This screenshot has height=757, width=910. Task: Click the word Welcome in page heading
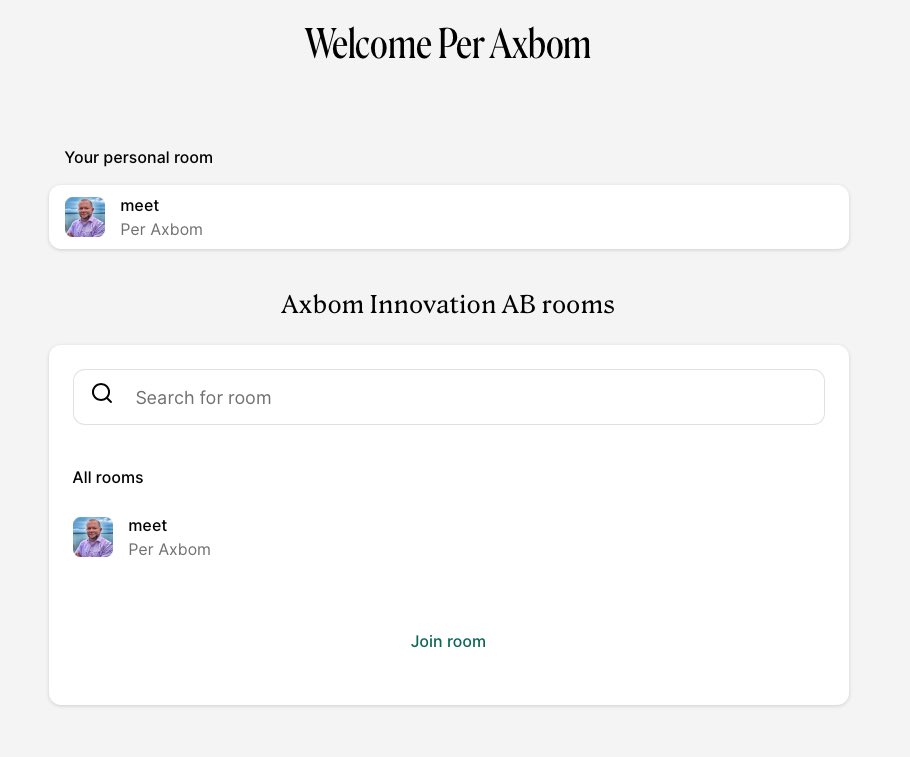click(x=368, y=44)
